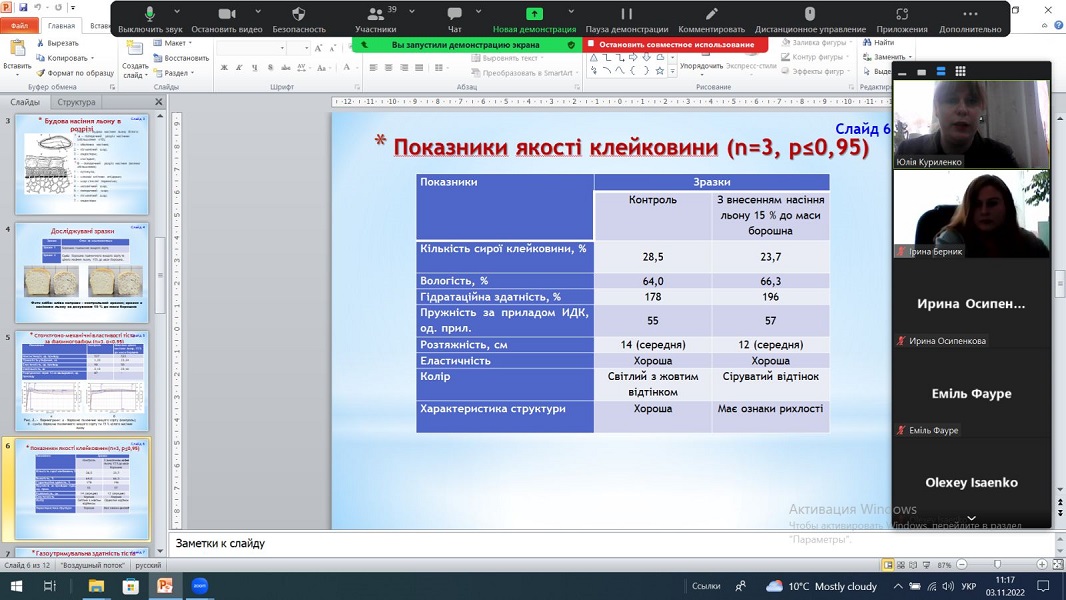1066x600 pixels.
Task: Switch to reading view in status bar
Action: tap(913, 565)
